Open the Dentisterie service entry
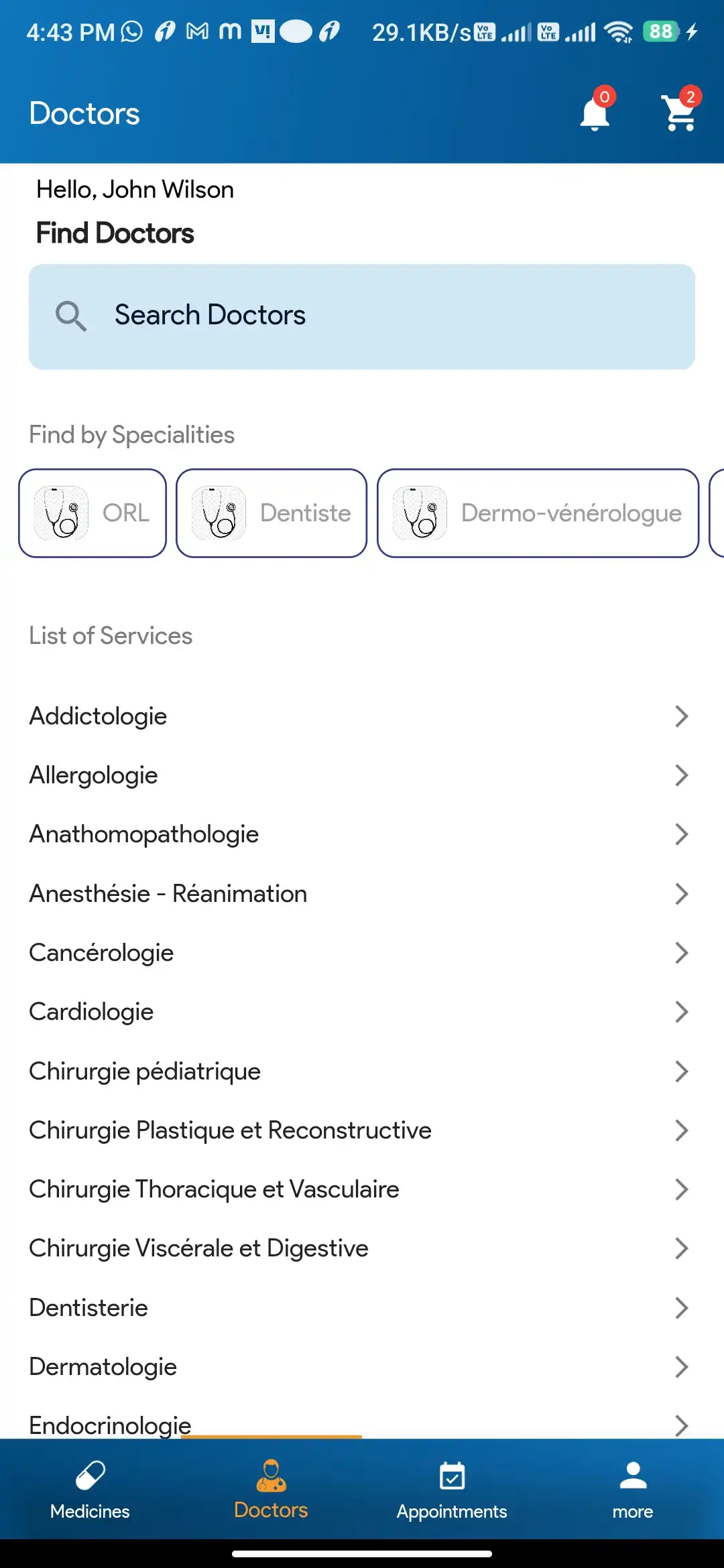This screenshot has width=724, height=1568. [x=88, y=1307]
